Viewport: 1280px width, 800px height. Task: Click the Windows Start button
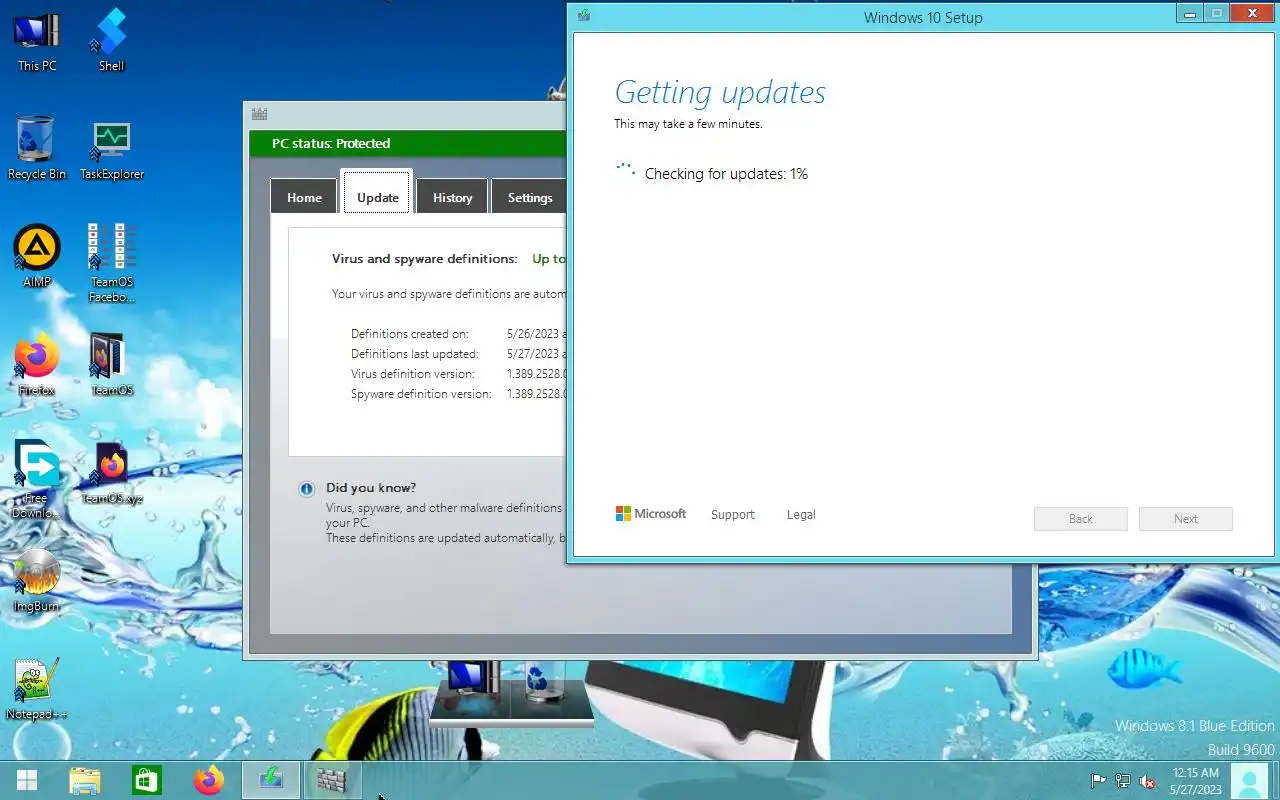point(27,780)
